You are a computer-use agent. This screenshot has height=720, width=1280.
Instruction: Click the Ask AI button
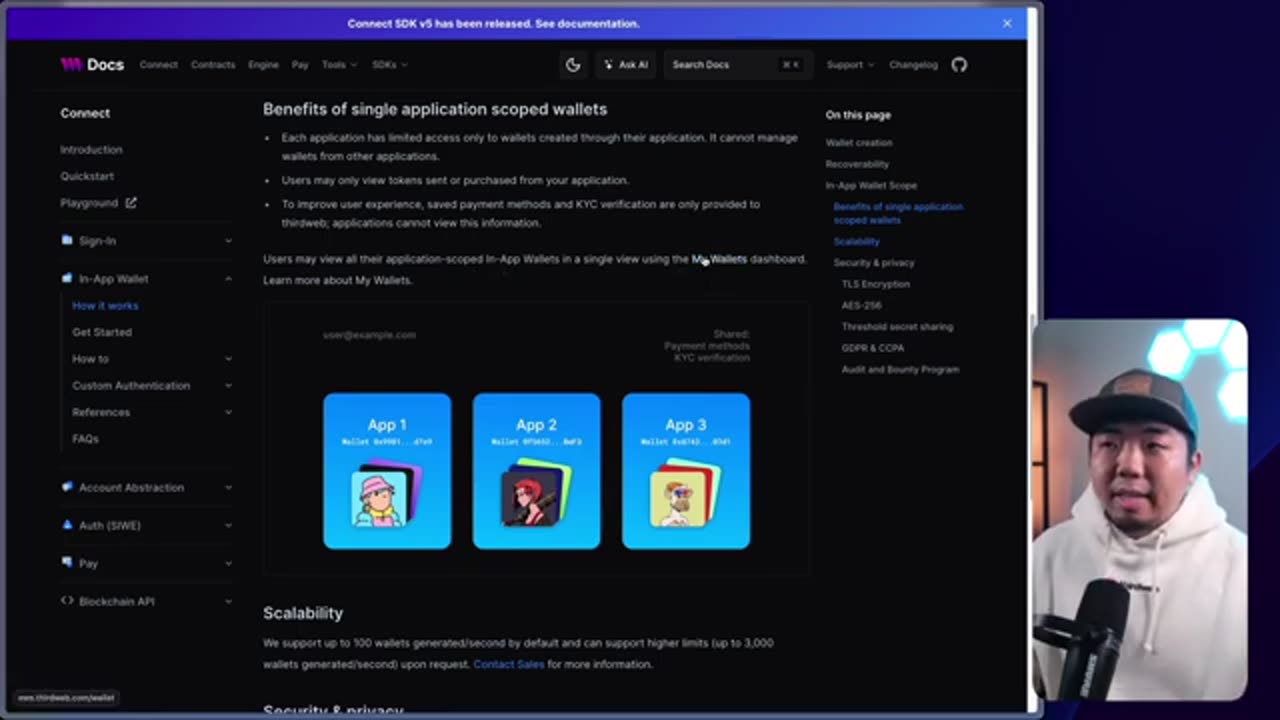[626, 64]
